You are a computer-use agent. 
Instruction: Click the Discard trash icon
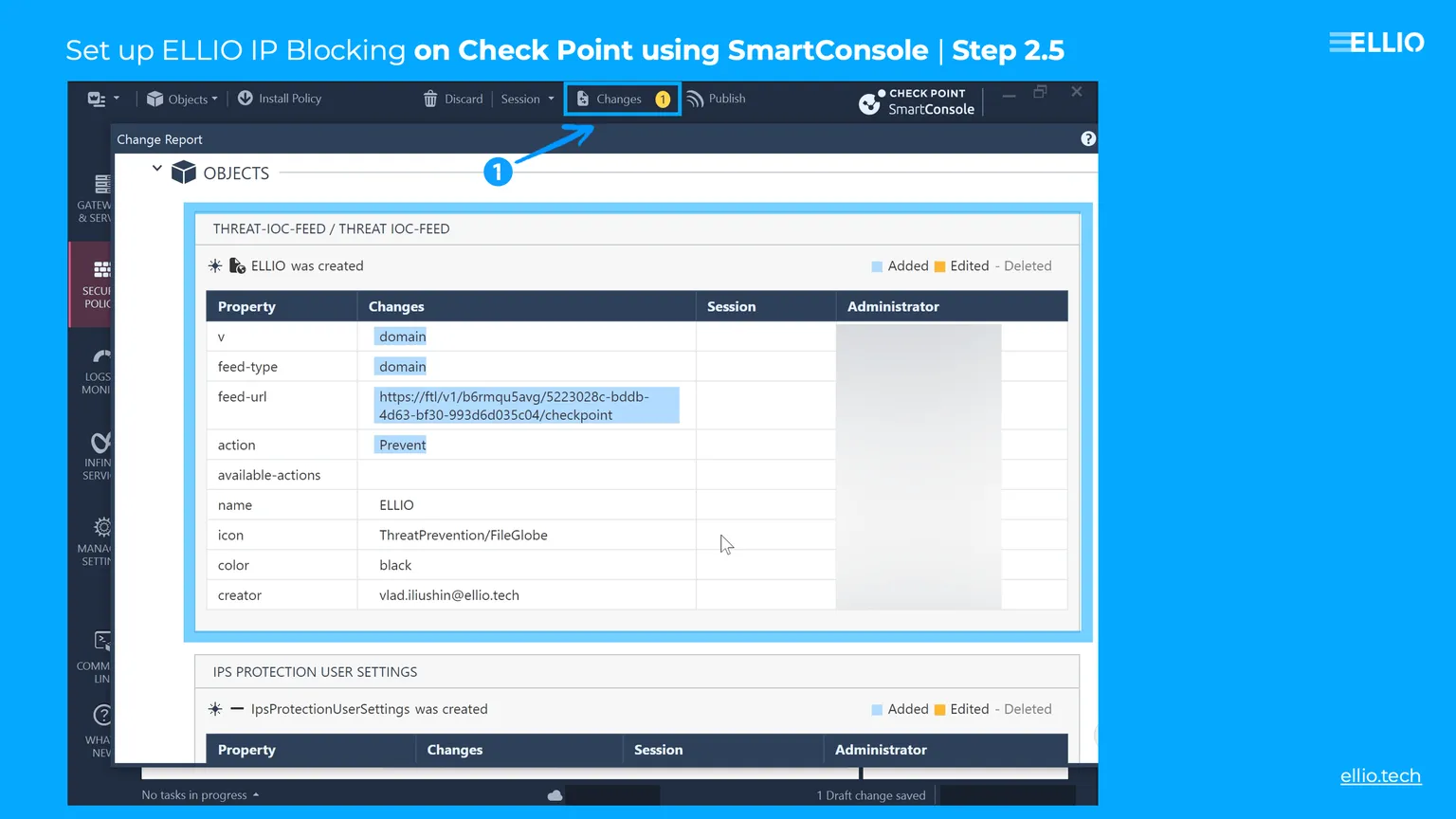430,99
